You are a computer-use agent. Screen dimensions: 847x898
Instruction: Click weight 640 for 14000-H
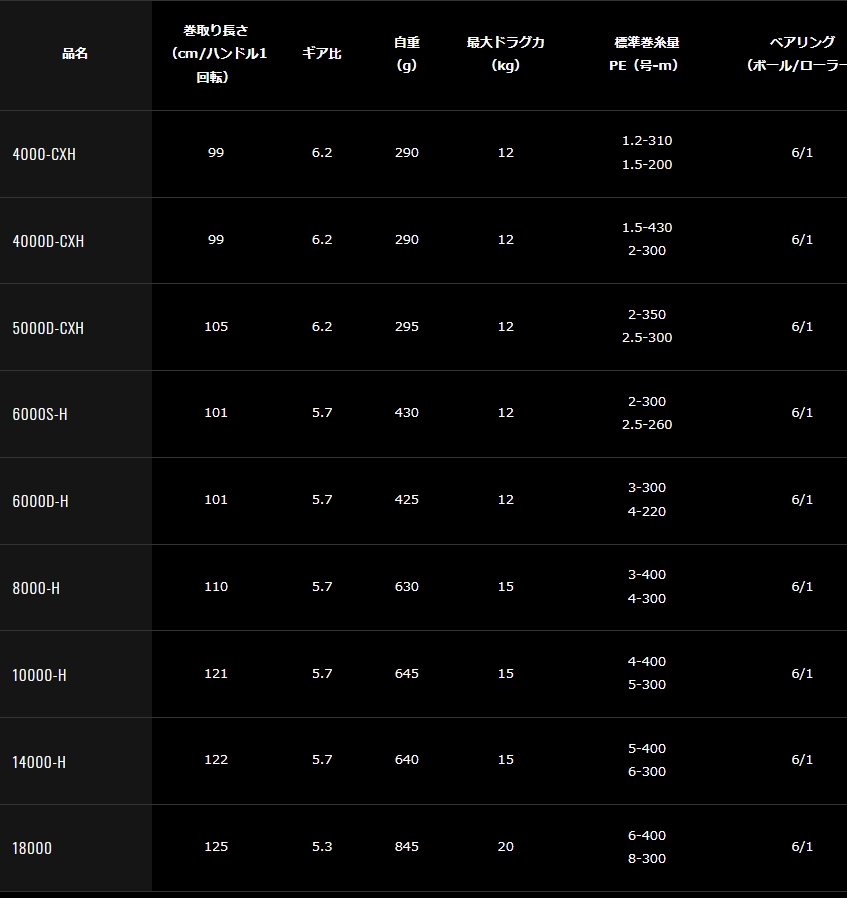tap(407, 759)
